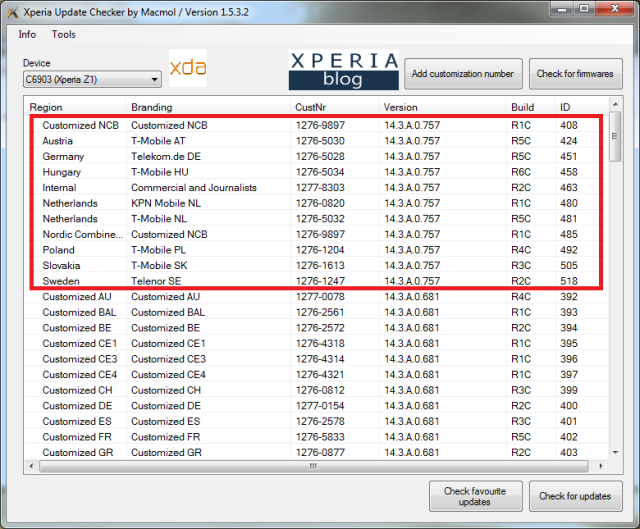Open the Info menu
The width and height of the screenshot is (640, 529).
tap(27, 34)
